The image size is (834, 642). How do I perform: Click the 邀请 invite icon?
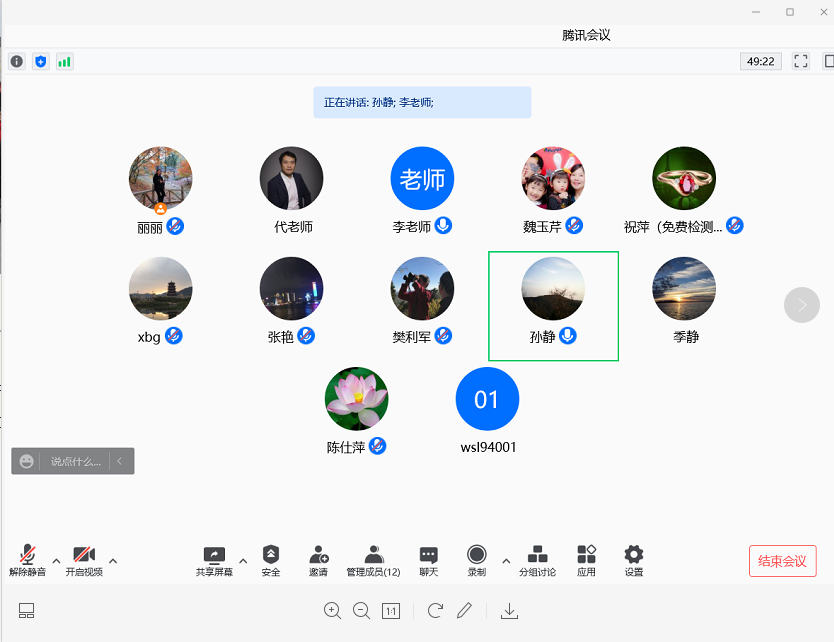(318, 560)
